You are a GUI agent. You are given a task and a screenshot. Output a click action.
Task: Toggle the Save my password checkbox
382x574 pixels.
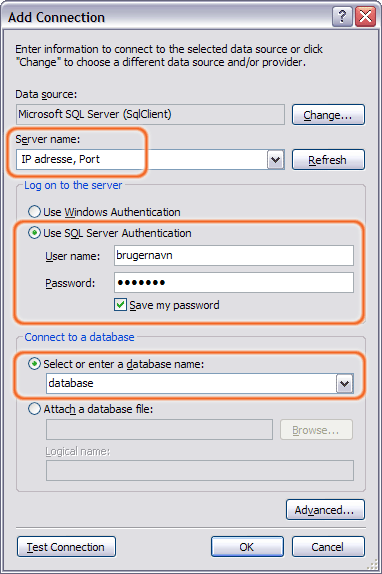click(x=120, y=305)
